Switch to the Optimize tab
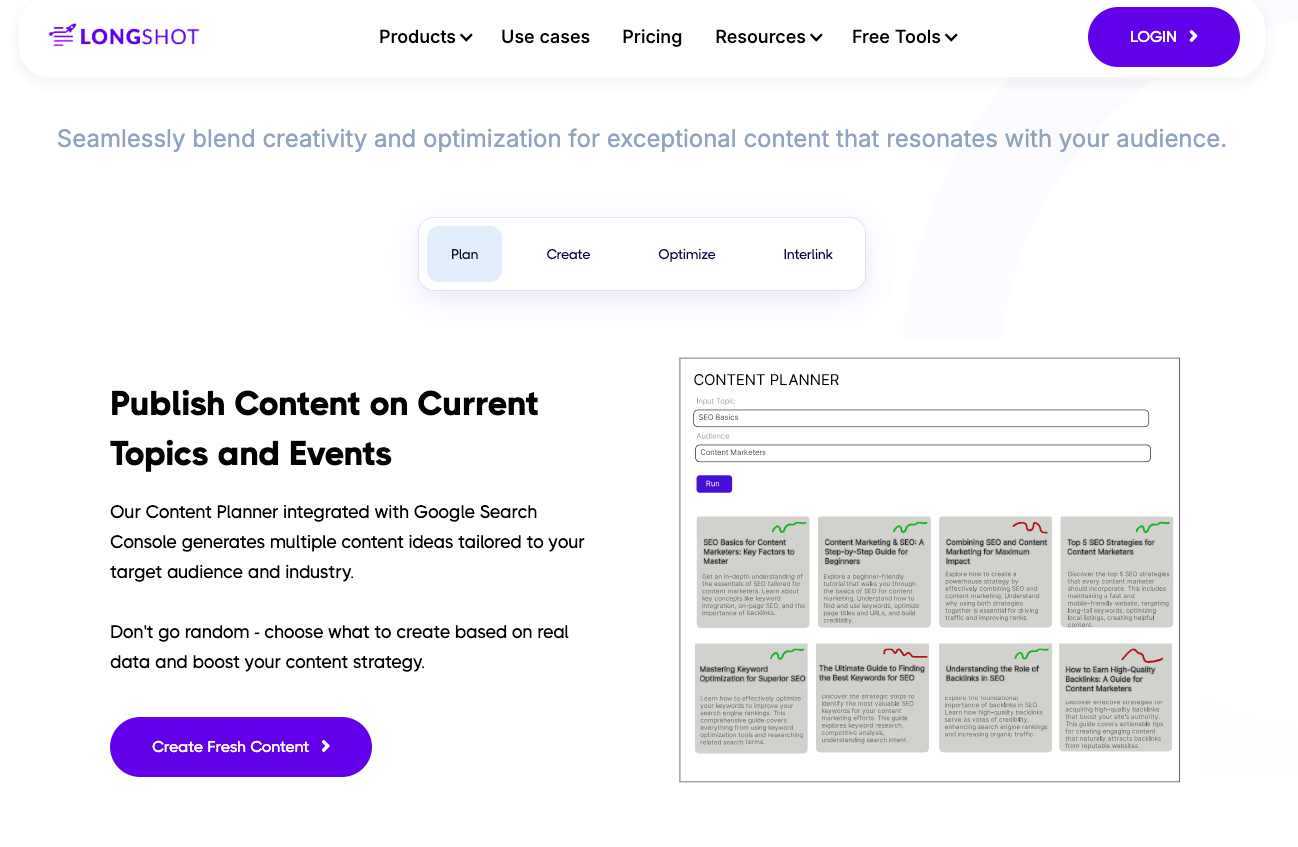Viewport: 1298px width, 847px height. (687, 254)
